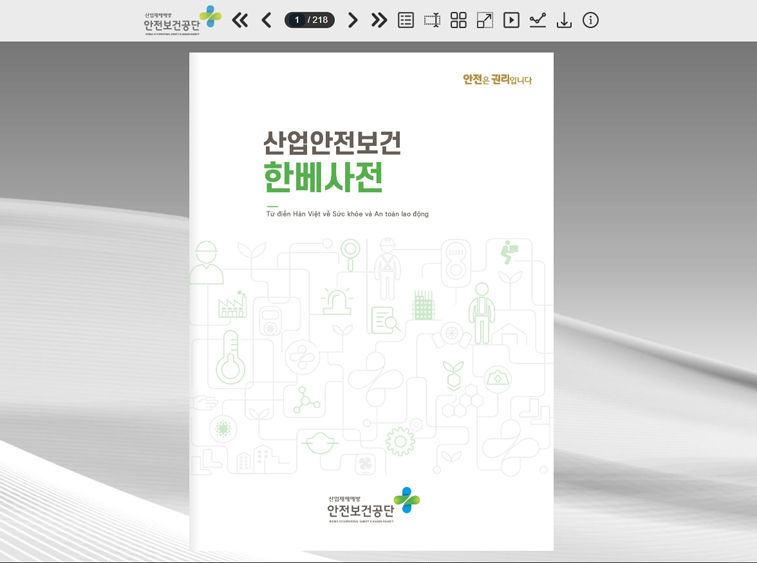The height and width of the screenshot is (563, 757).
Task: Open the drawing/annotation tool
Action: (537, 20)
